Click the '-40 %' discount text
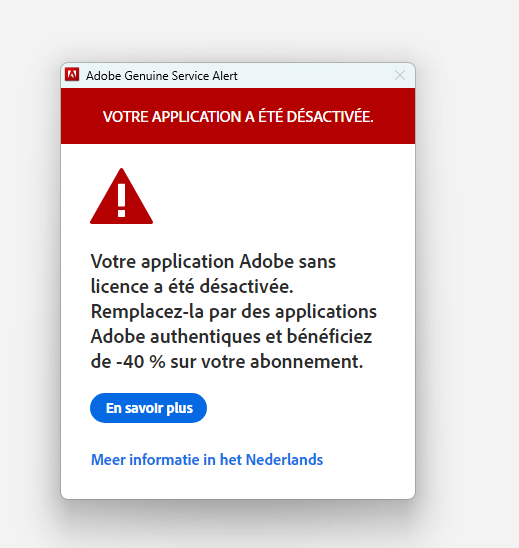 click(140, 361)
